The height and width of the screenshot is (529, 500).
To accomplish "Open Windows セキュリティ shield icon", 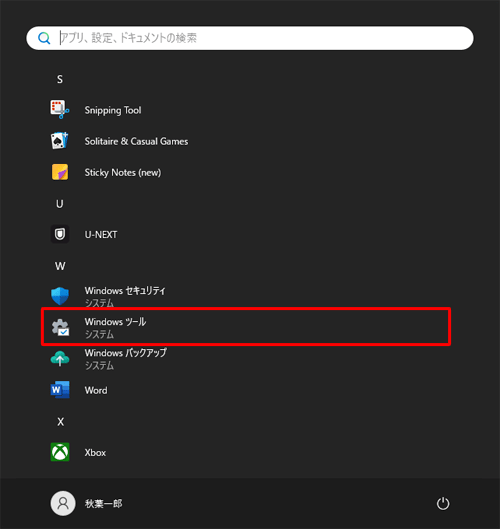I will pos(60,296).
